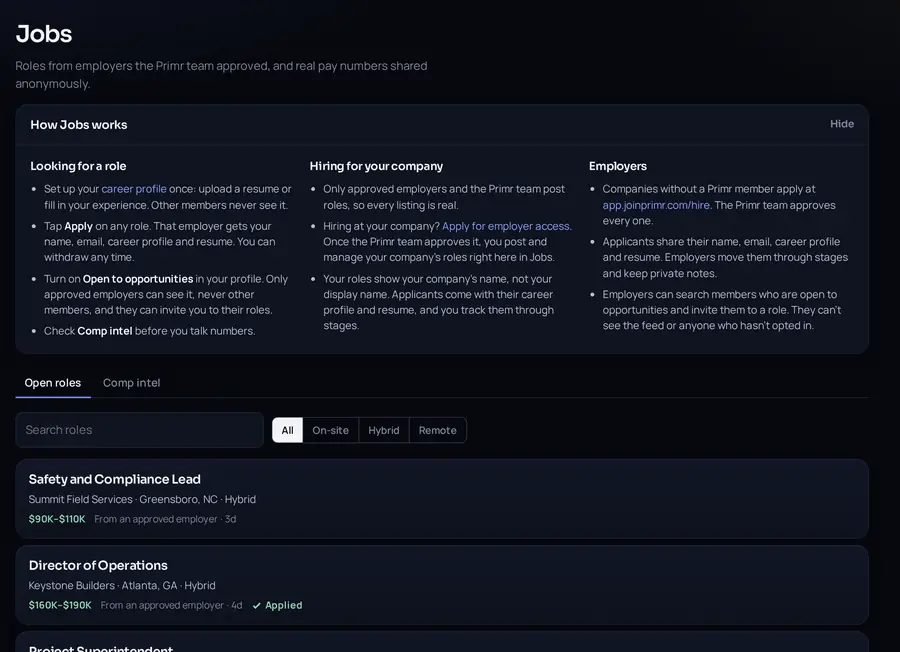This screenshot has width=900, height=652.
Task: Click the $160K–$190K pay range
Action: (60, 605)
